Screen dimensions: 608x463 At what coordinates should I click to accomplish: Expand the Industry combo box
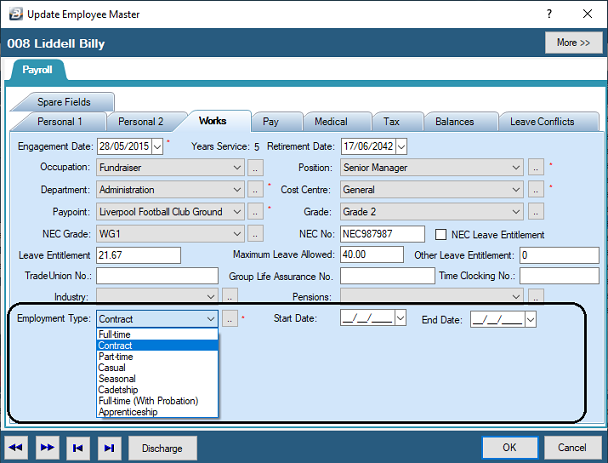[211, 297]
